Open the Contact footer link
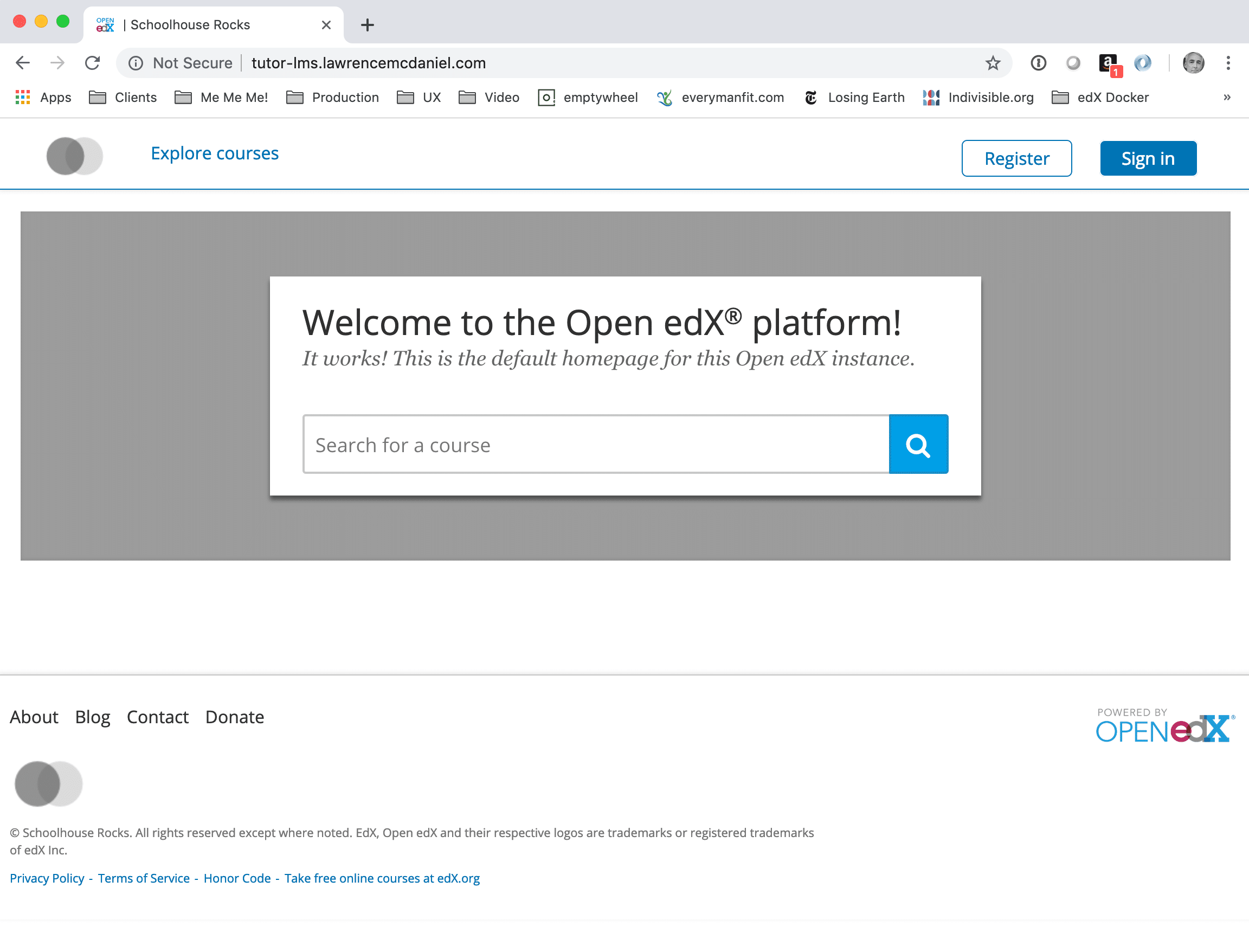The width and height of the screenshot is (1249, 952). 158,717
